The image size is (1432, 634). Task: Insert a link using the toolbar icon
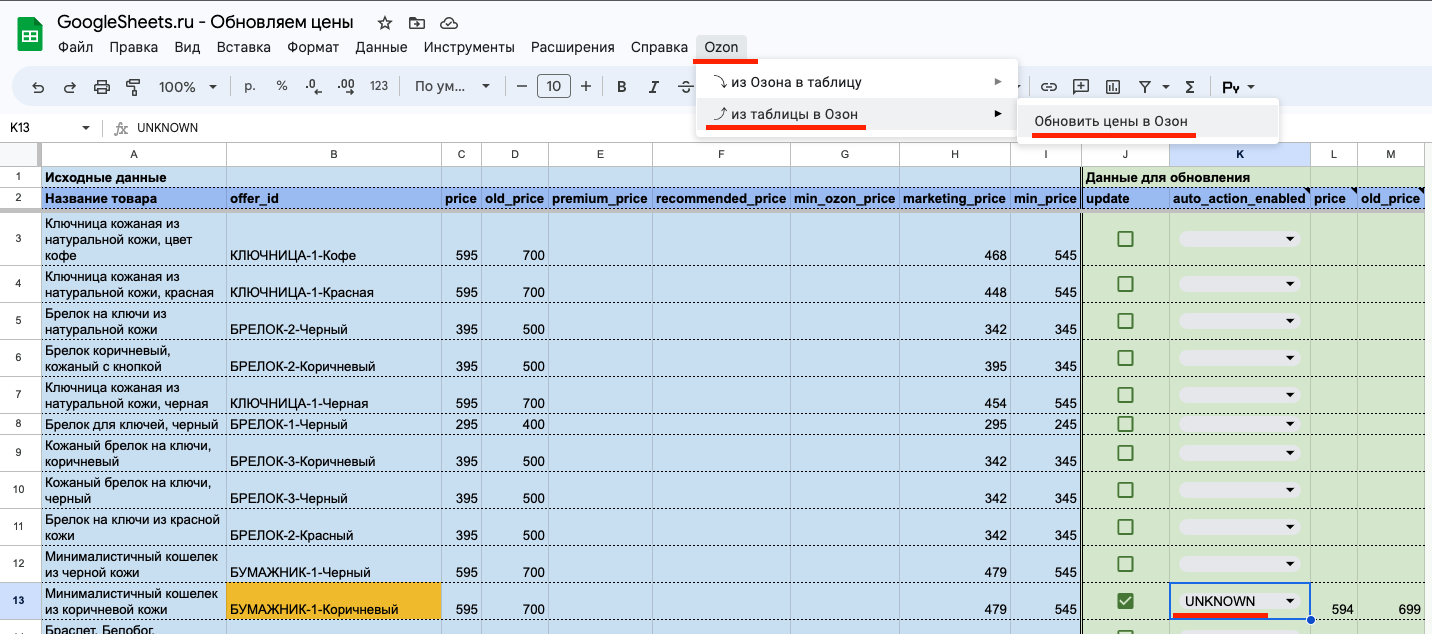coord(1049,87)
